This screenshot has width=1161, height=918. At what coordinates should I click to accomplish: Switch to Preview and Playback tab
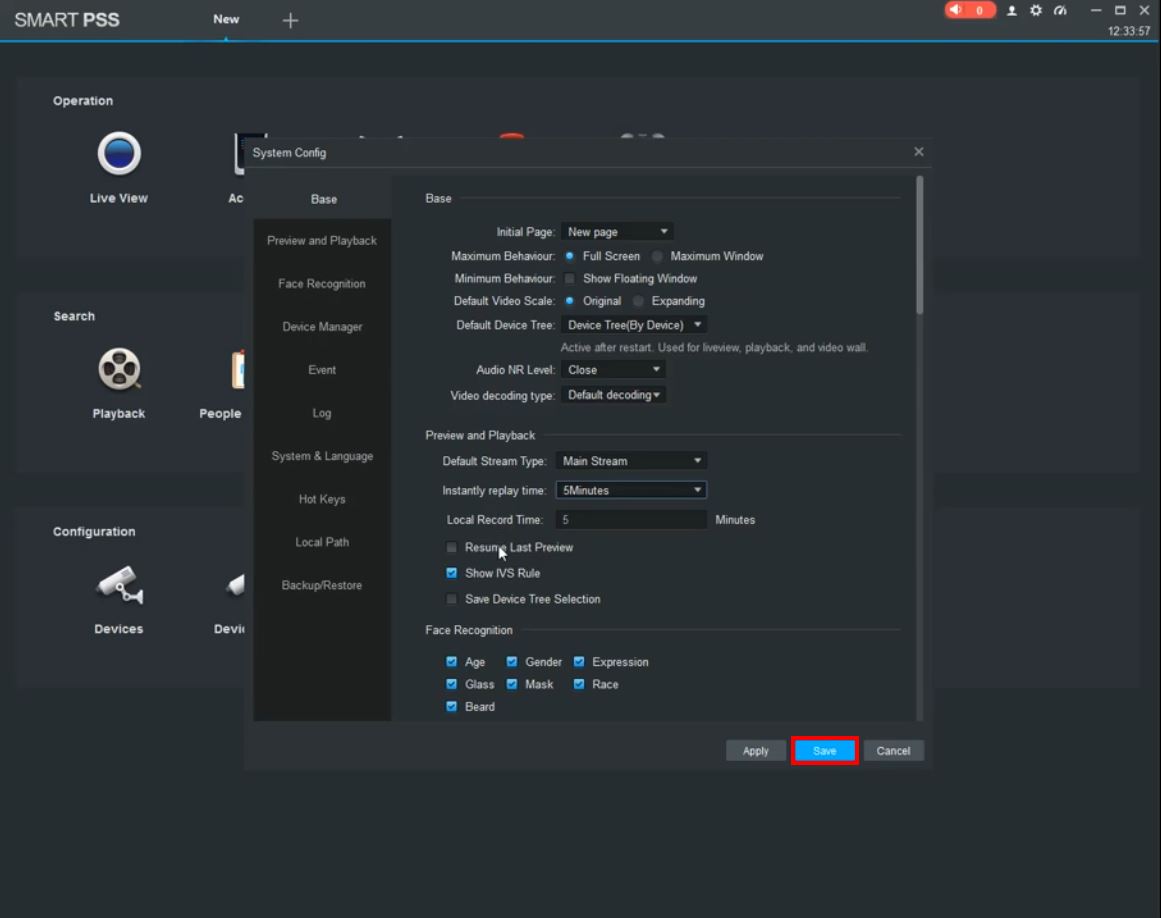[322, 241]
